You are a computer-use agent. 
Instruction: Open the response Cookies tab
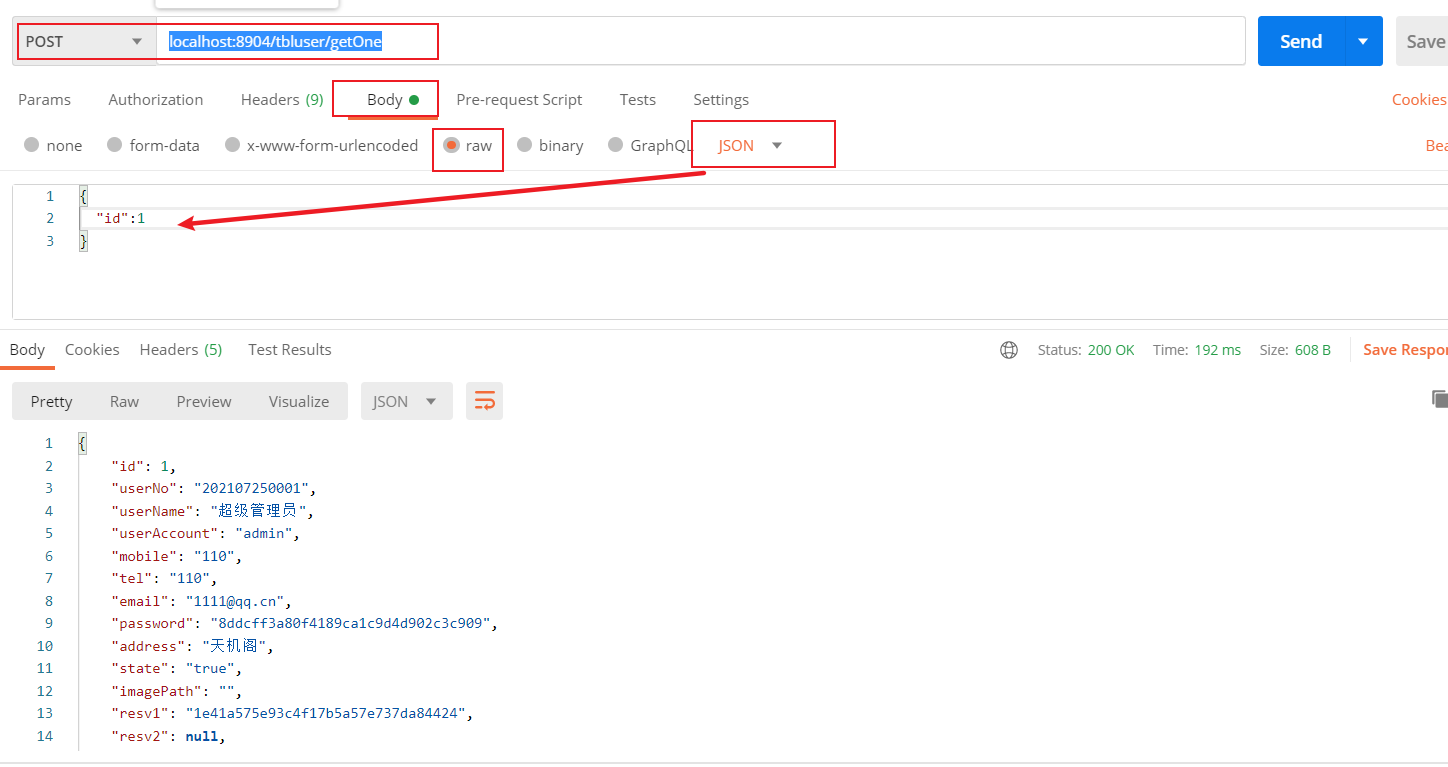[92, 349]
